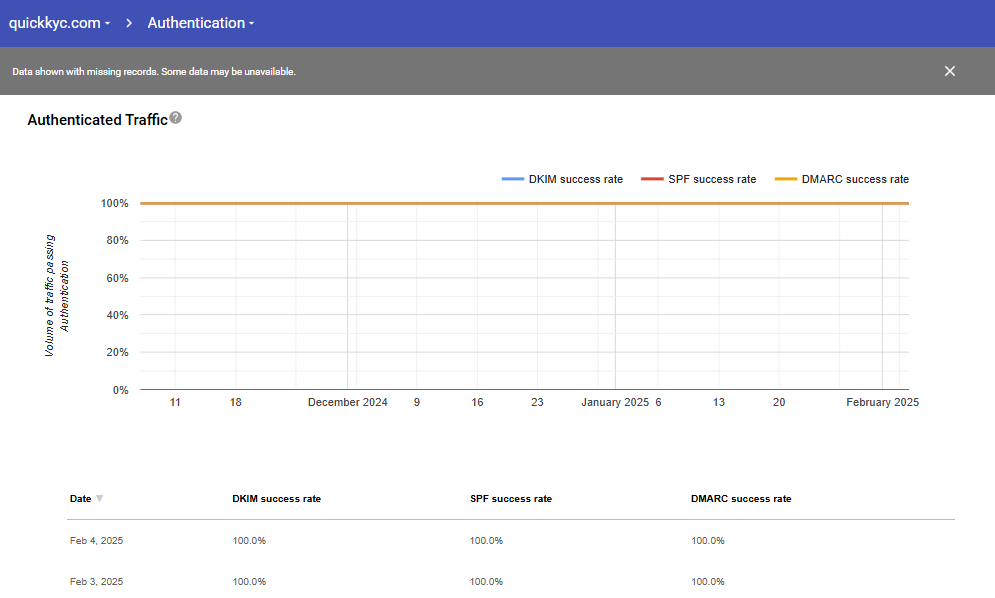Click February 2025 marker on chart axis

882,402
